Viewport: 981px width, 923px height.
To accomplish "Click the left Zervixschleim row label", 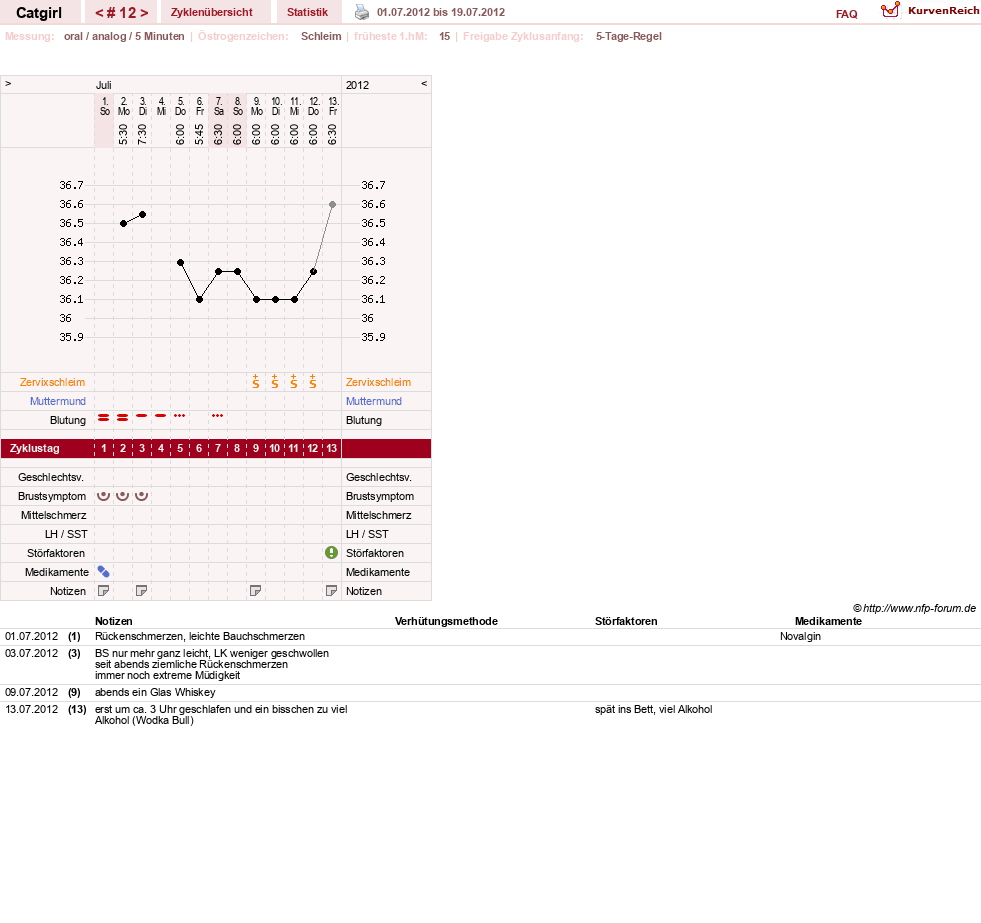I will pos(53,382).
